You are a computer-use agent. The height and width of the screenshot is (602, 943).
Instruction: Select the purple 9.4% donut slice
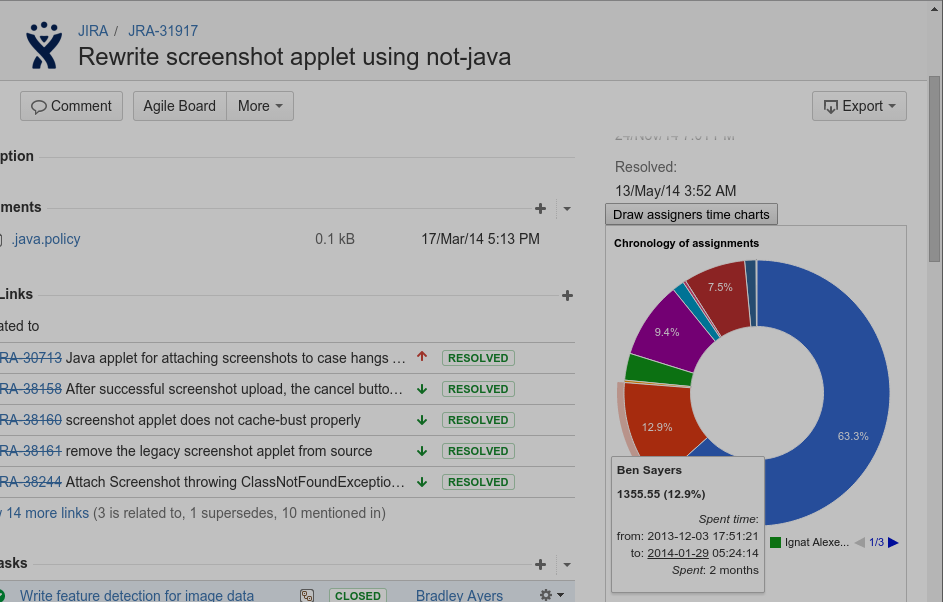coord(671,332)
